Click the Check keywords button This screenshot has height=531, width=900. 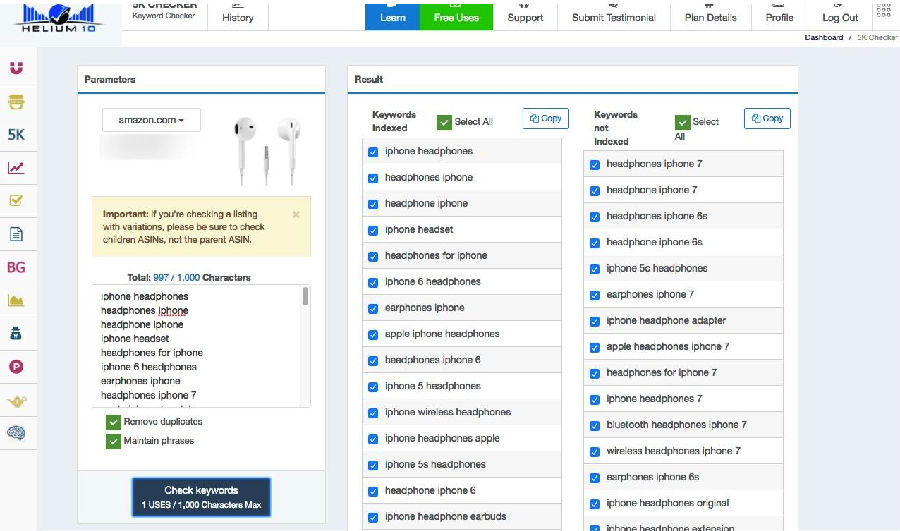pos(201,497)
